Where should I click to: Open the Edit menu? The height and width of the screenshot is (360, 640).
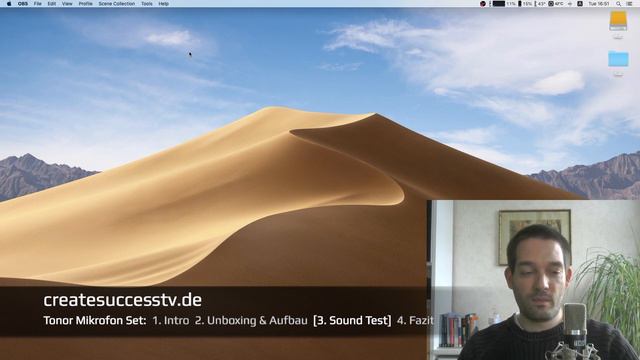(51, 4)
